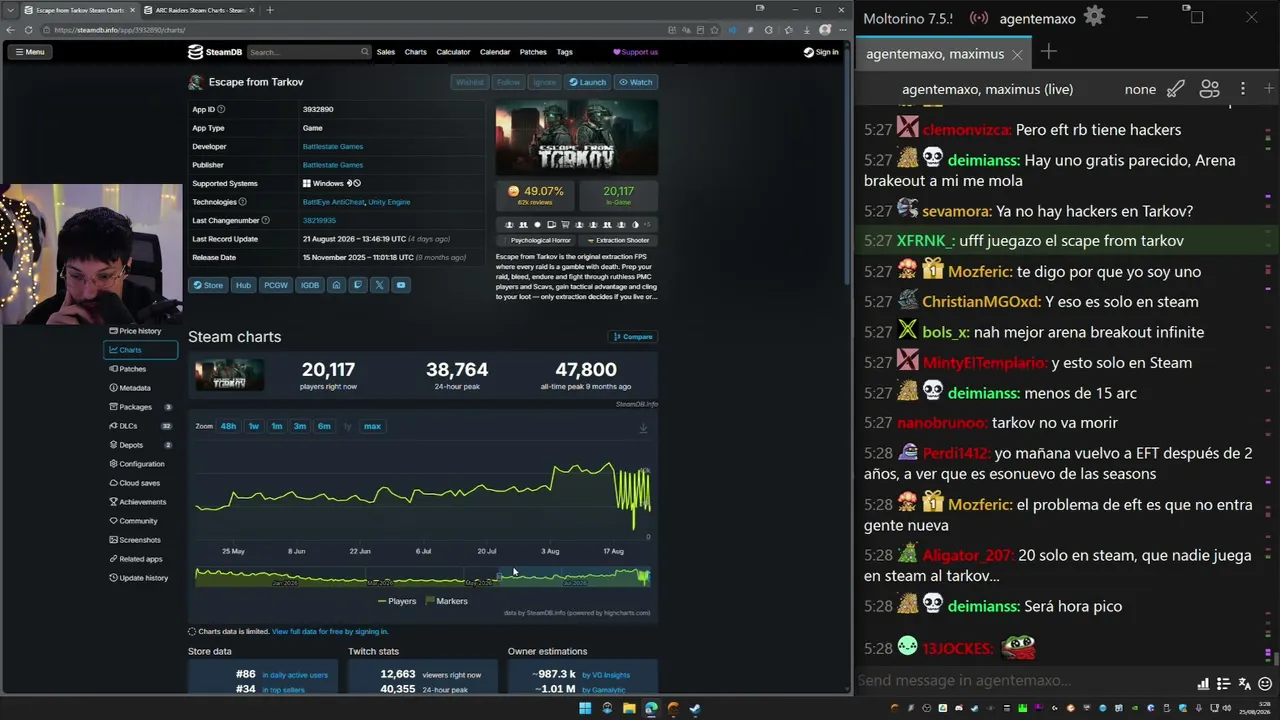Image resolution: width=1280 pixels, height=720 pixels.
Task: Open the YouTube link icon
Action: coord(401,285)
